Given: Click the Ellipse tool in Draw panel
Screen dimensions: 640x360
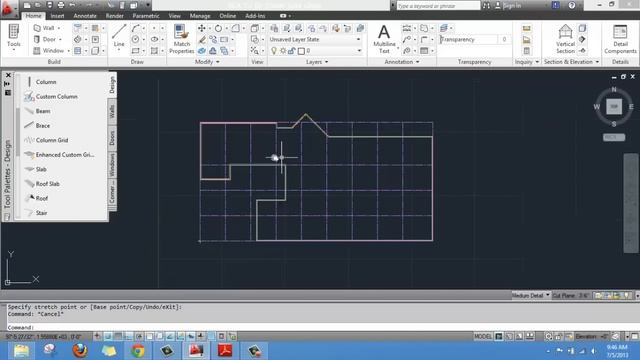Looking at the screenshot, I should (x=154, y=40).
